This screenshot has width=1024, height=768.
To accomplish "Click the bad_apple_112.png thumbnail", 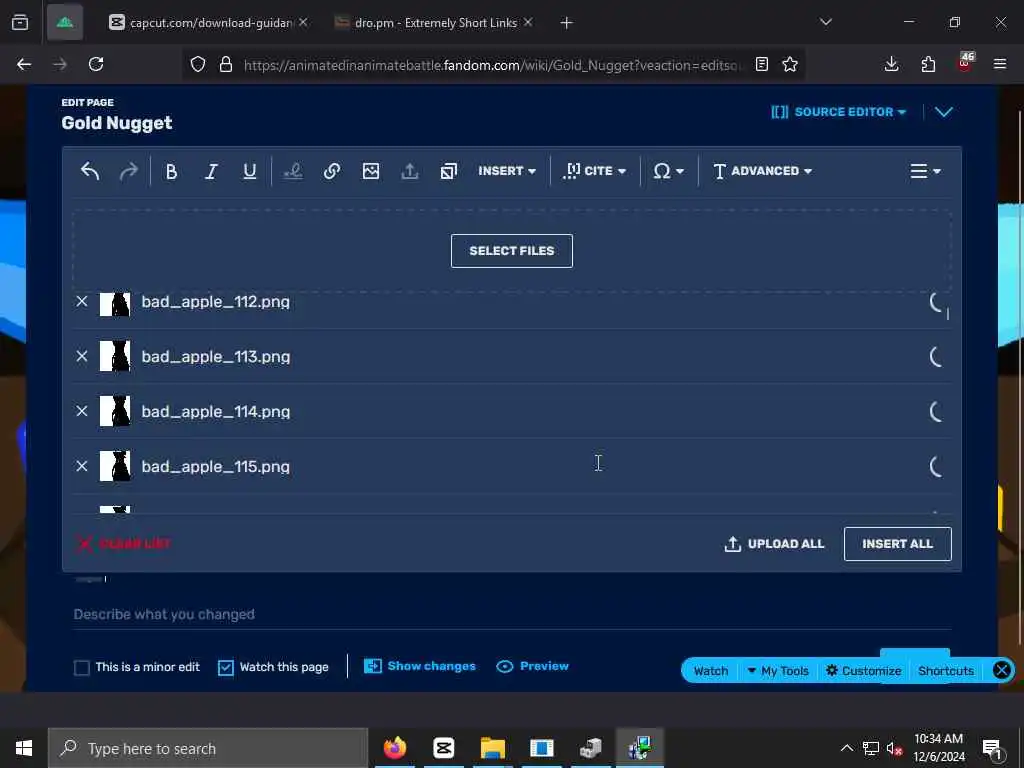I will click(x=115, y=304).
